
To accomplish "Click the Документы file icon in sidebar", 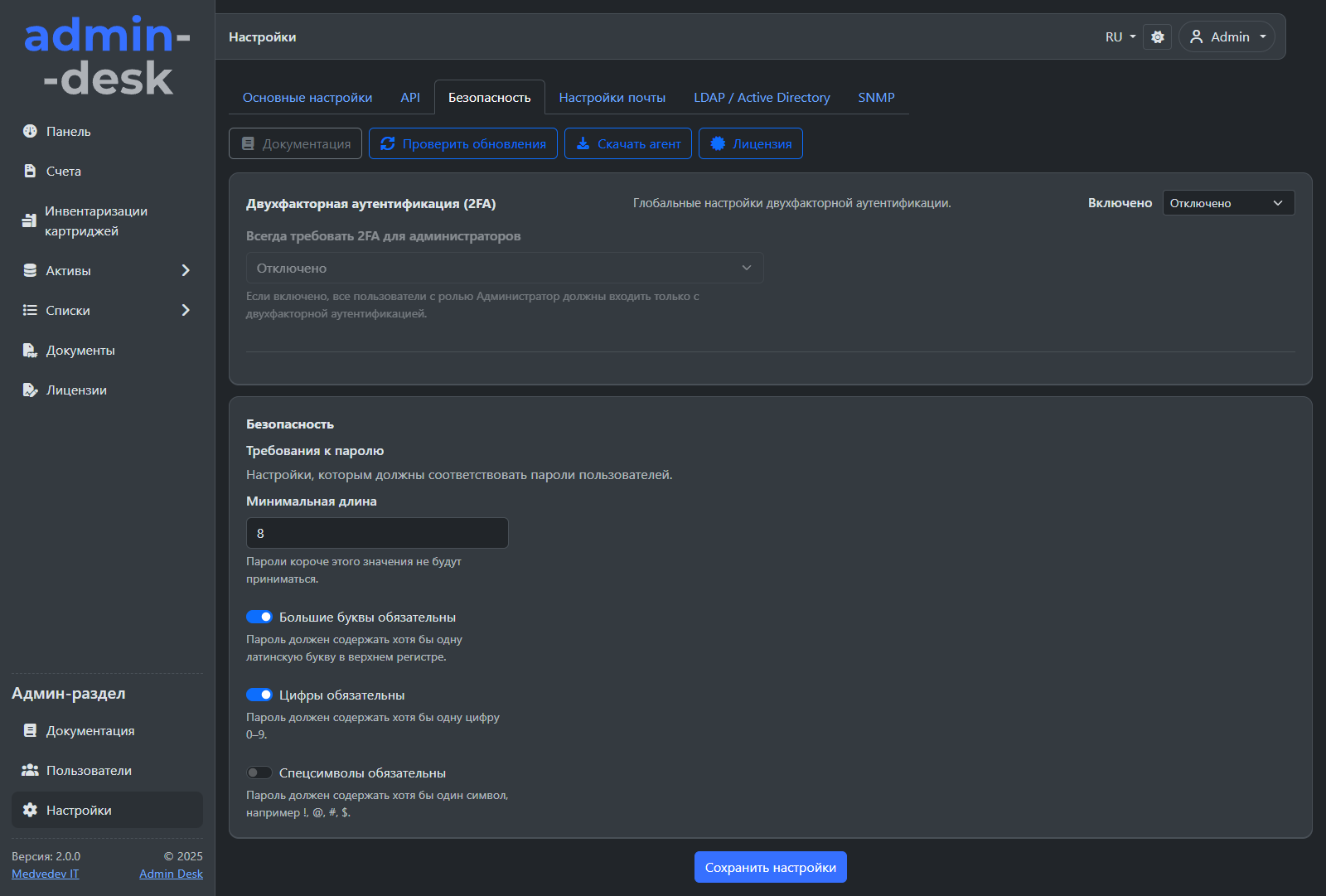I will coord(30,350).
